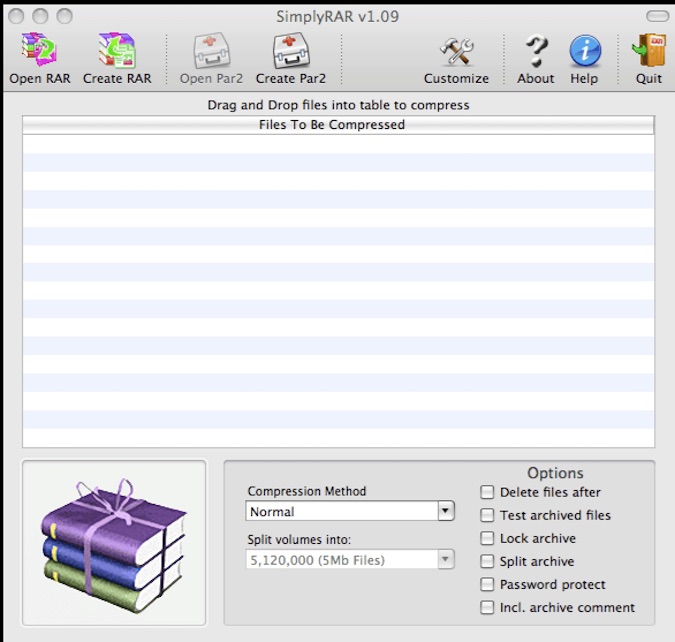The width and height of the screenshot is (675, 642).
Task: Open the Split volumes into dropdown
Action: (x=446, y=559)
